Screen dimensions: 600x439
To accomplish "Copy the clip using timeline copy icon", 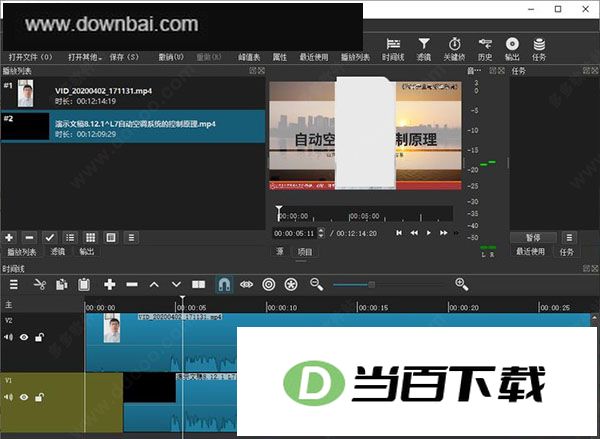I will [x=62, y=284].
